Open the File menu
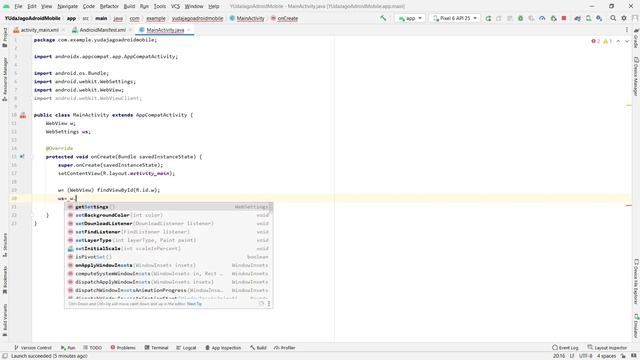This screenshot has height=360, width=640. click(x=18, y=6)
